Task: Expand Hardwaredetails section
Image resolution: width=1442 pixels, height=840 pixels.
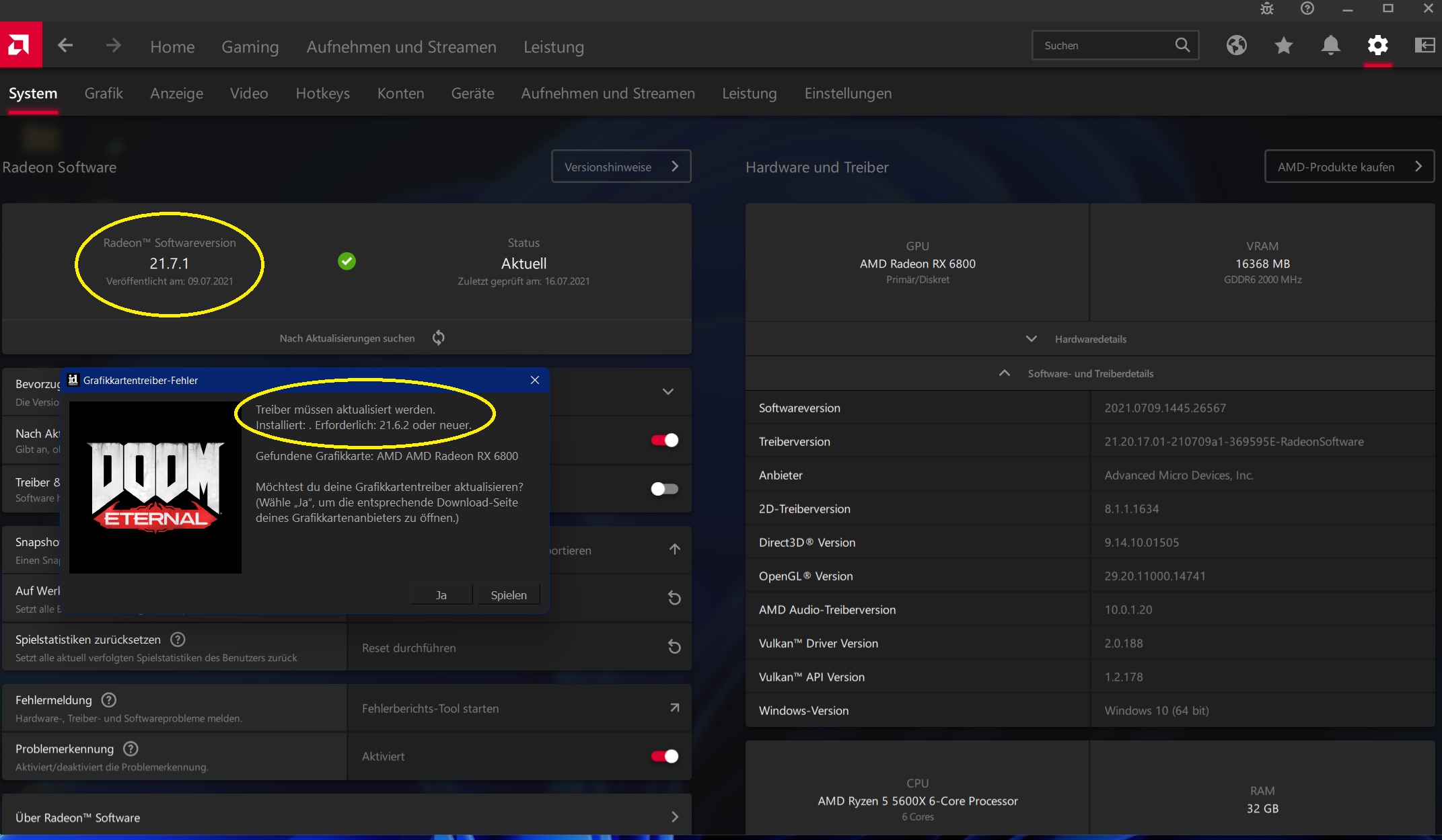Action: (x=1090, y=339)
